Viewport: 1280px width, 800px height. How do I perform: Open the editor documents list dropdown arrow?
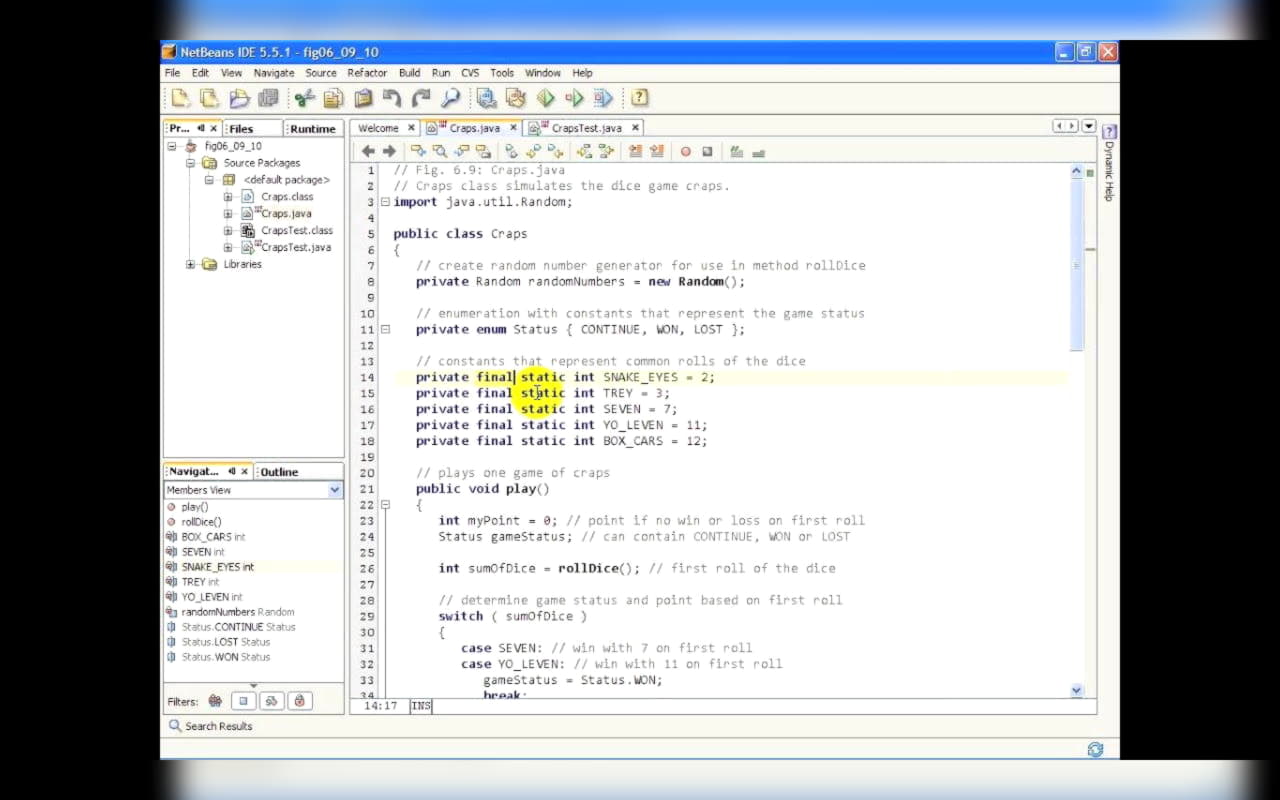pos(1089,127)
